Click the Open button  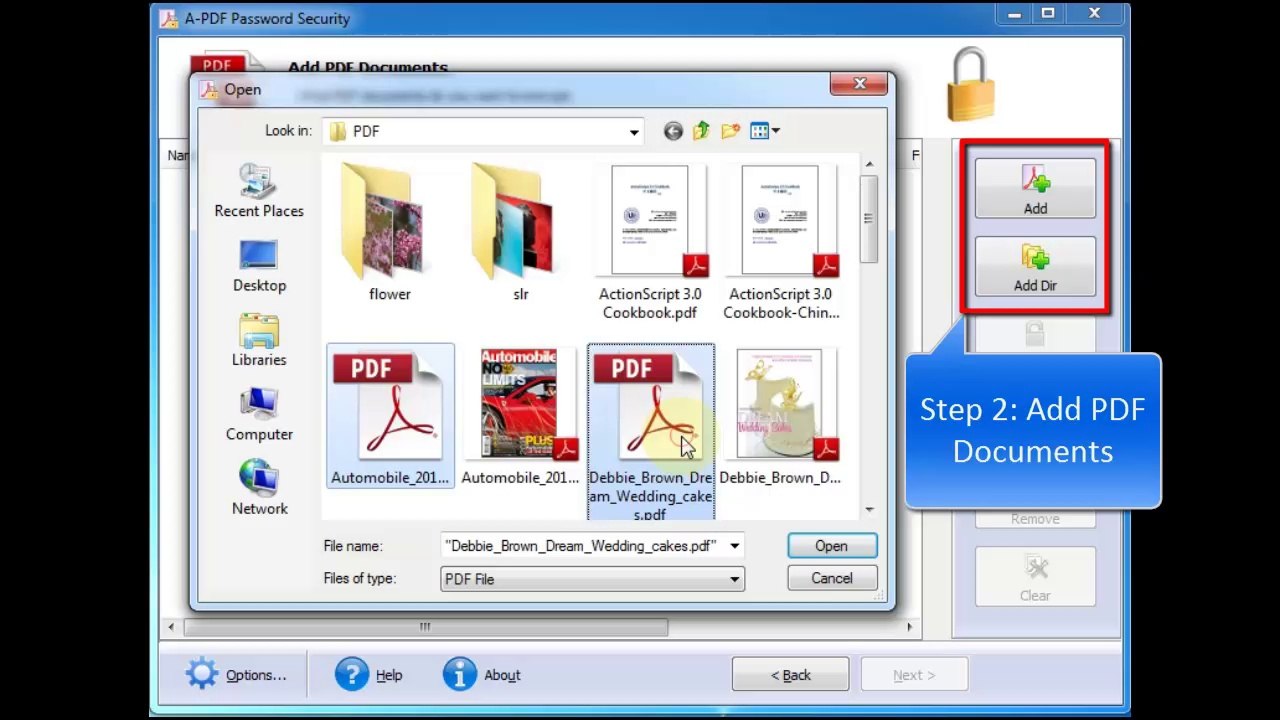[x=831, y=546]
